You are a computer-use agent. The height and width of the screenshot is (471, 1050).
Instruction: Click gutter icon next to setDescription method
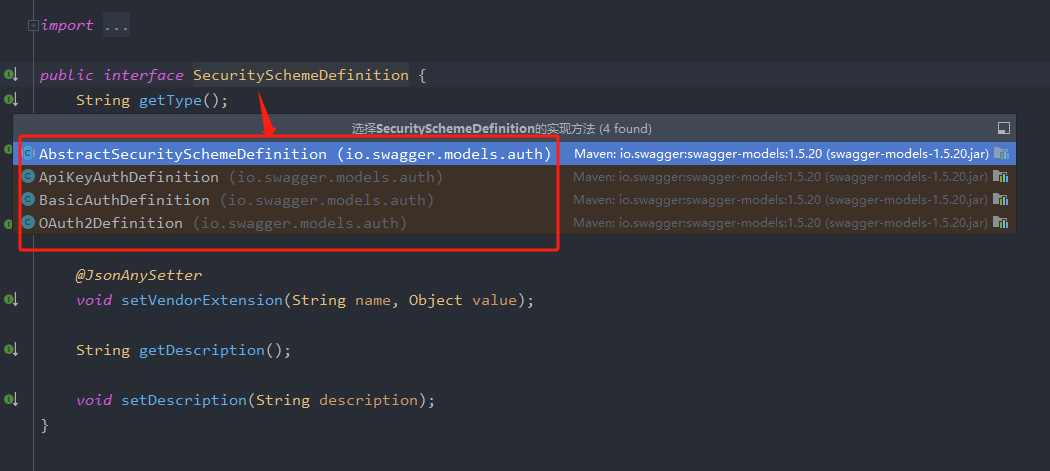11,400
